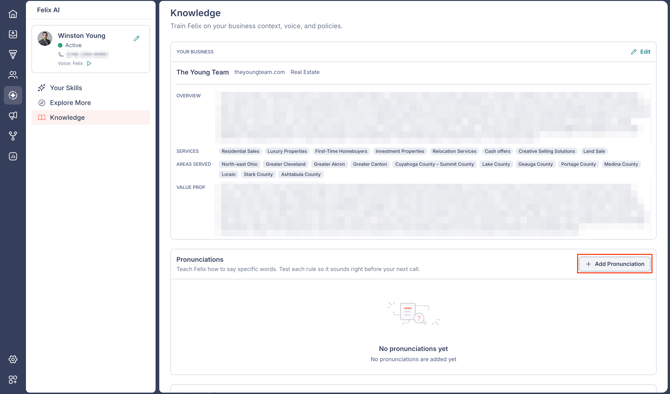Click the pencil icon beside Winston Young
The image size is (670, 394).
click(136, 38)
